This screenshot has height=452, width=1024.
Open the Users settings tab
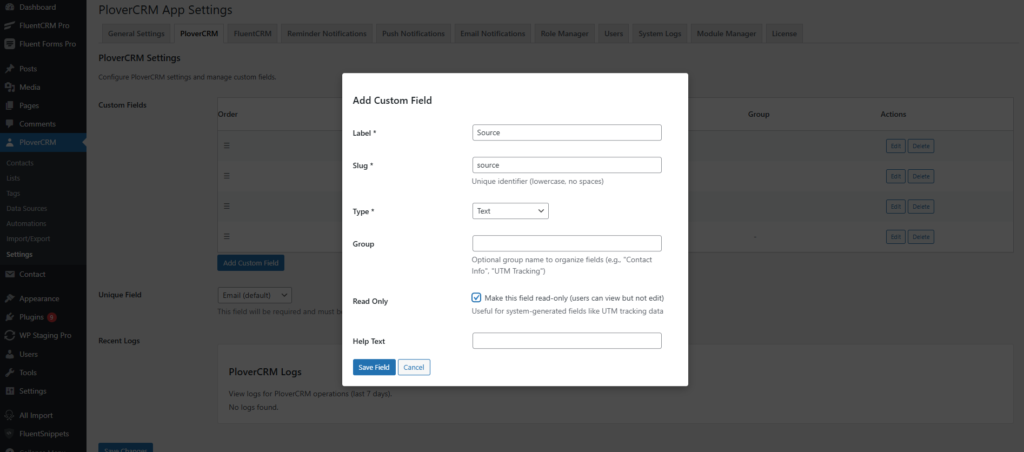point(613,33)
